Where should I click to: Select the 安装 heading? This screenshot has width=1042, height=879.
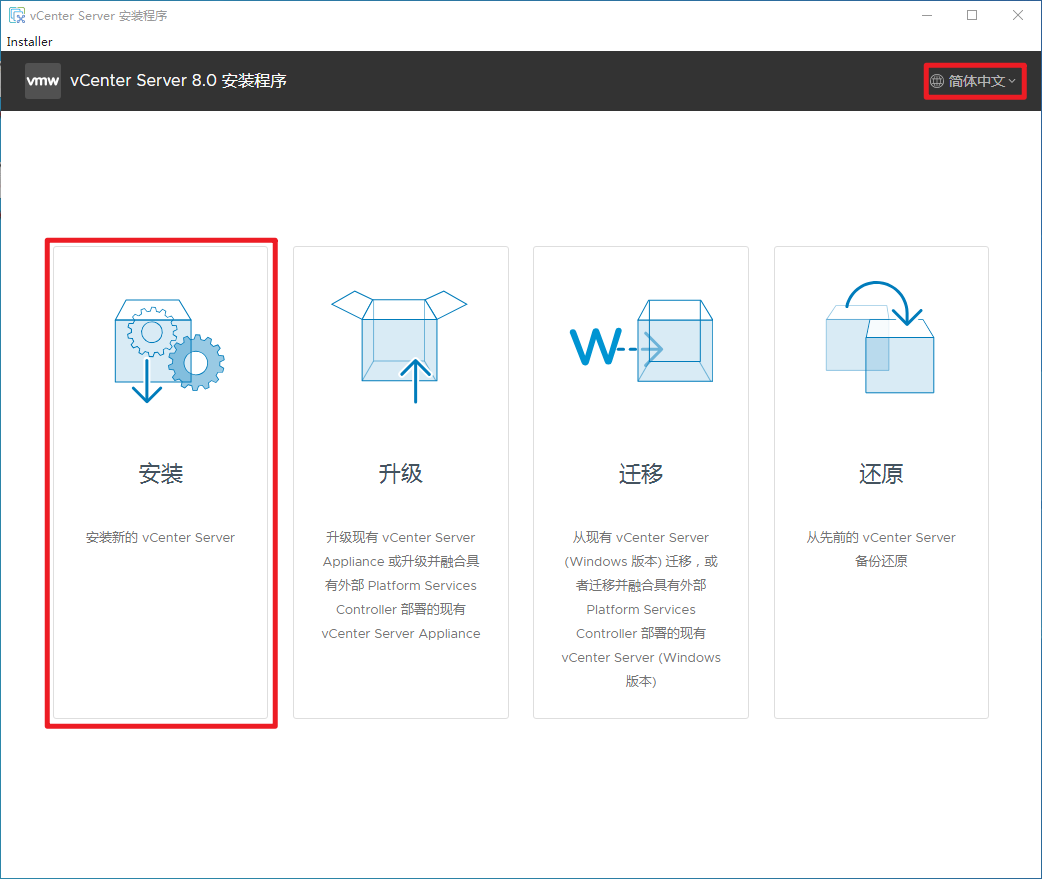tap(161, 474)
